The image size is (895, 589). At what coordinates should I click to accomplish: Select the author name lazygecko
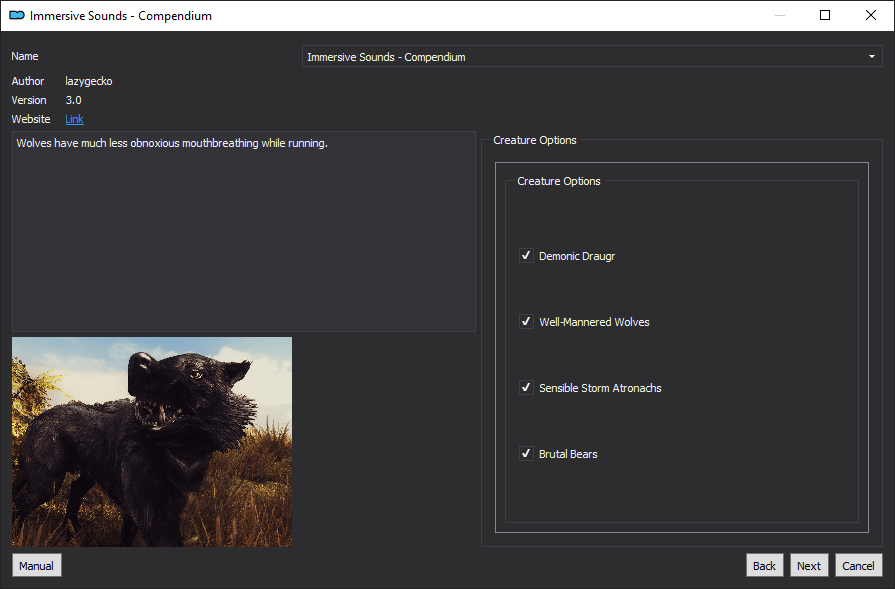pyautogui.click(x=88, y=81)
